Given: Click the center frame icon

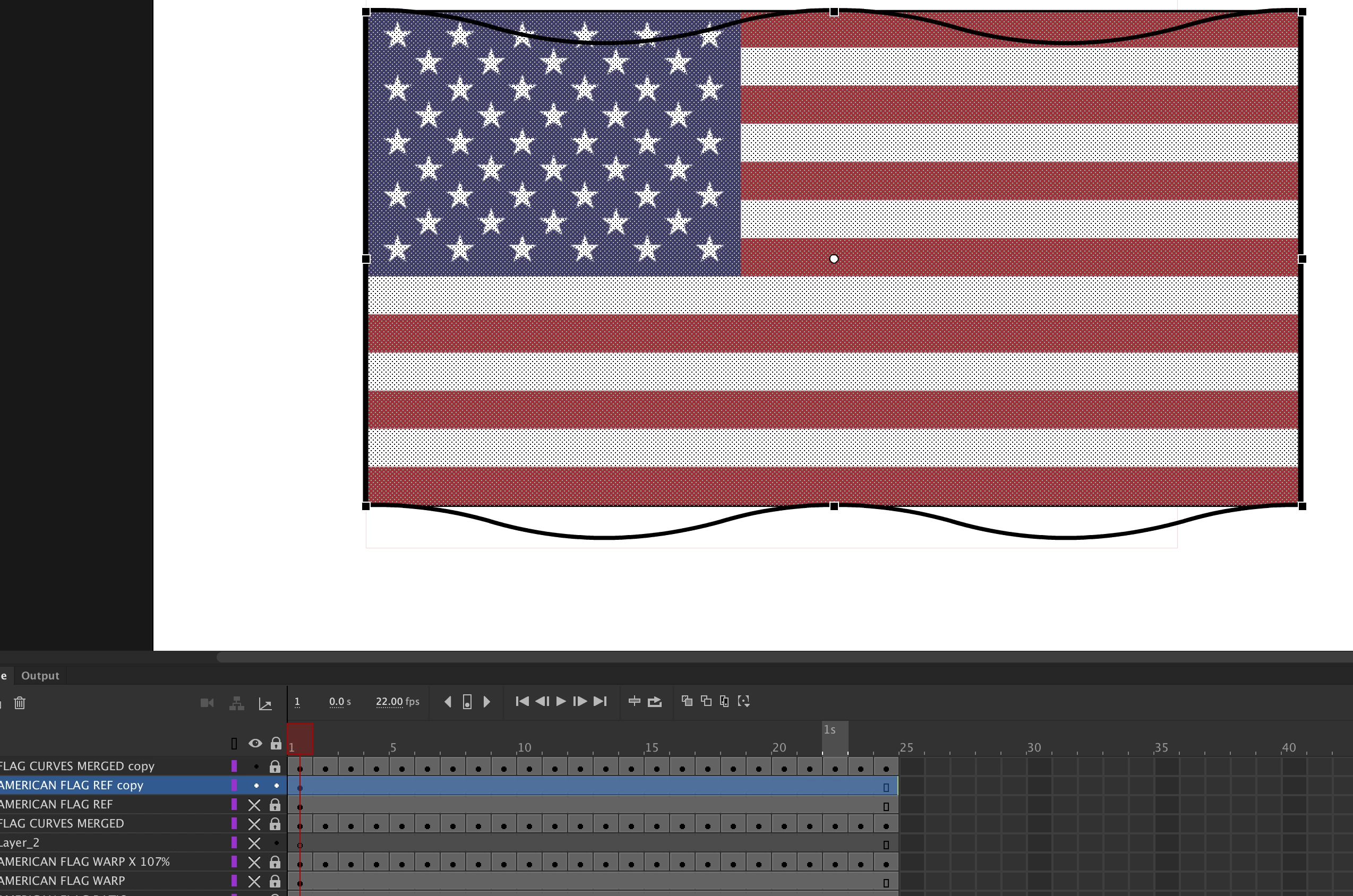Looking at the screenshot, I should (x=634, y=701).
